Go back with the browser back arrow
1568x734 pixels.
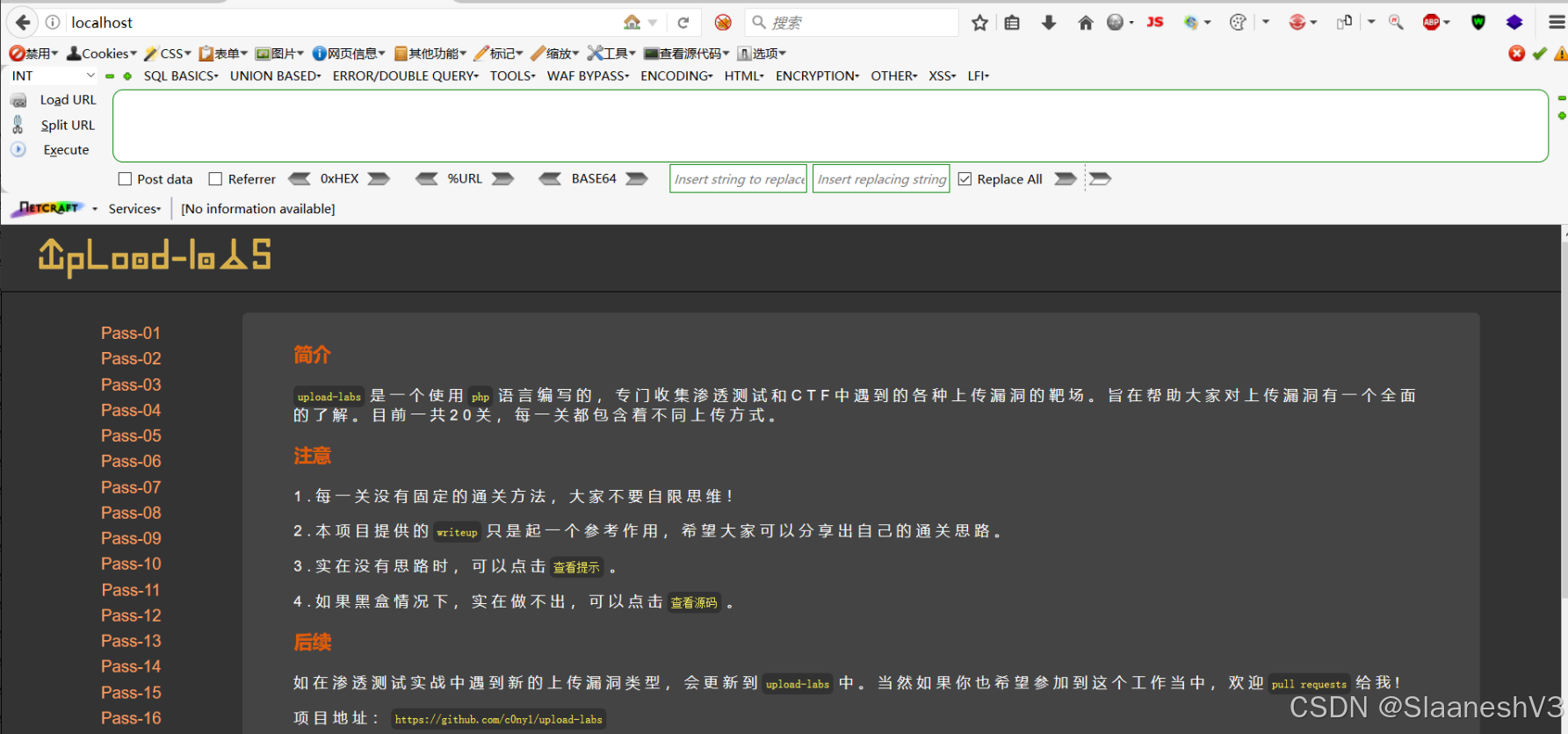point(23,22)
